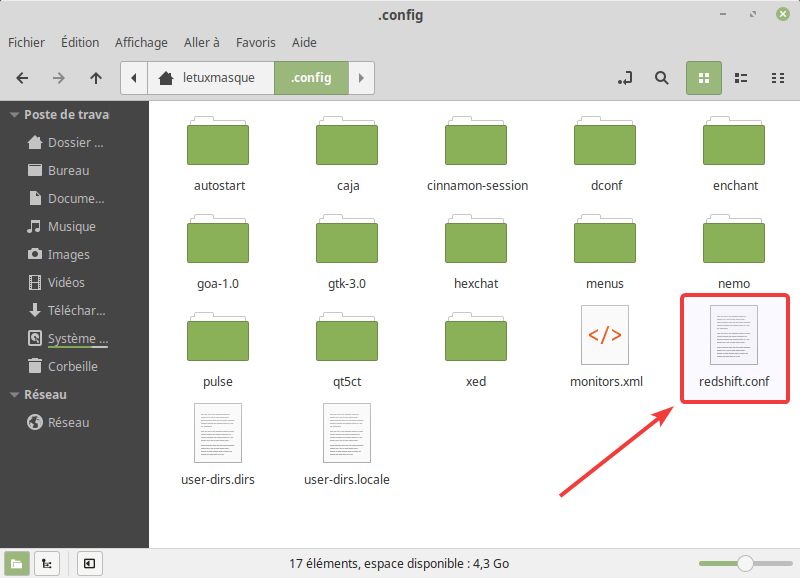
Task: Collapse the Réseau sidebar section
Action: 14,395
